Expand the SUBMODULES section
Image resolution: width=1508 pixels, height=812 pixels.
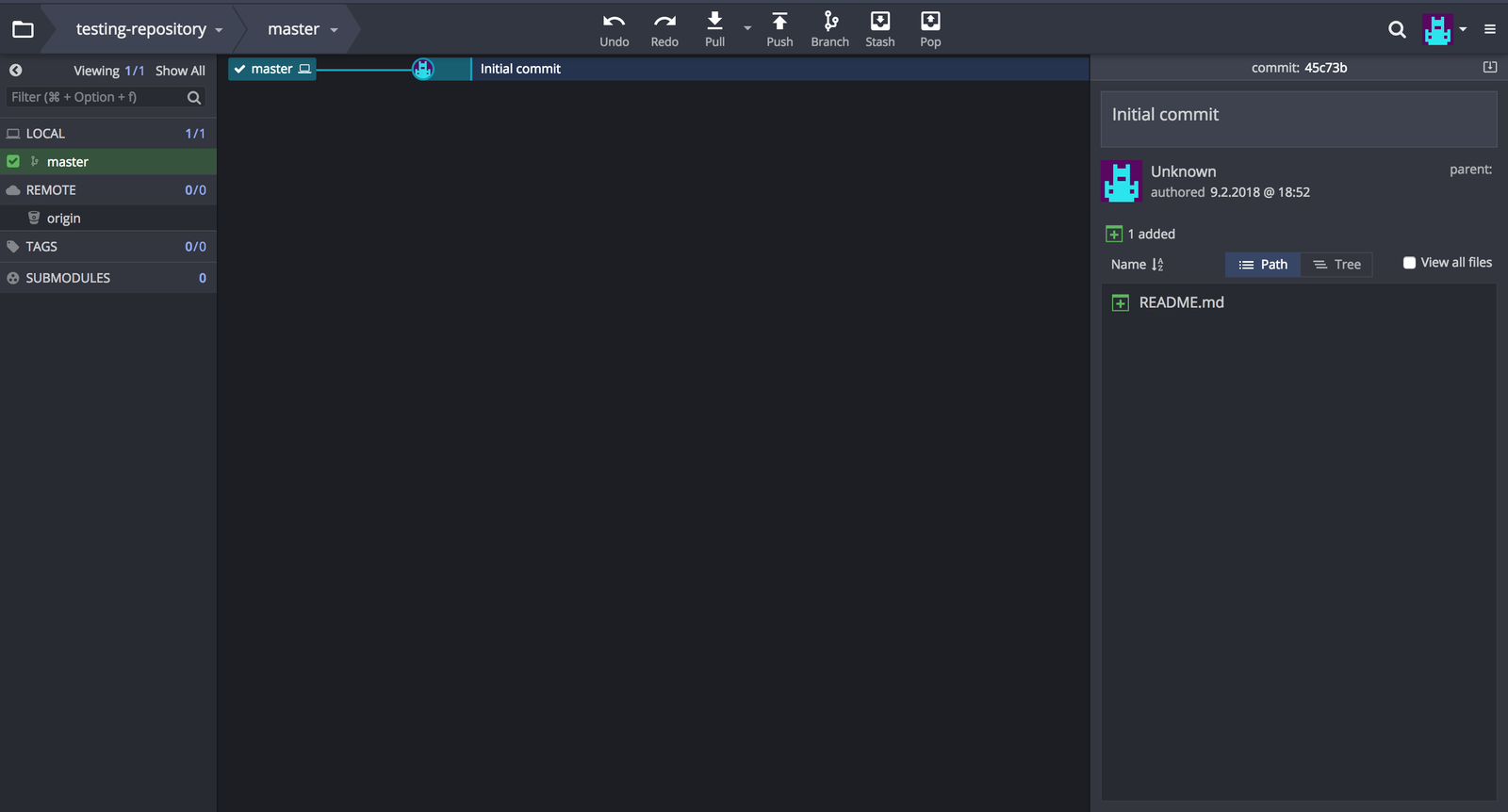108,278
